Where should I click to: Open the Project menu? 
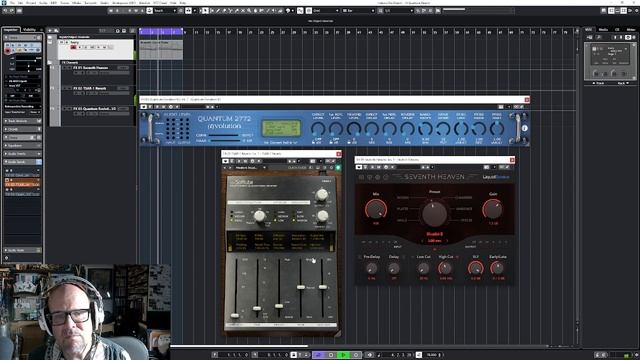(x=31, y=2)
